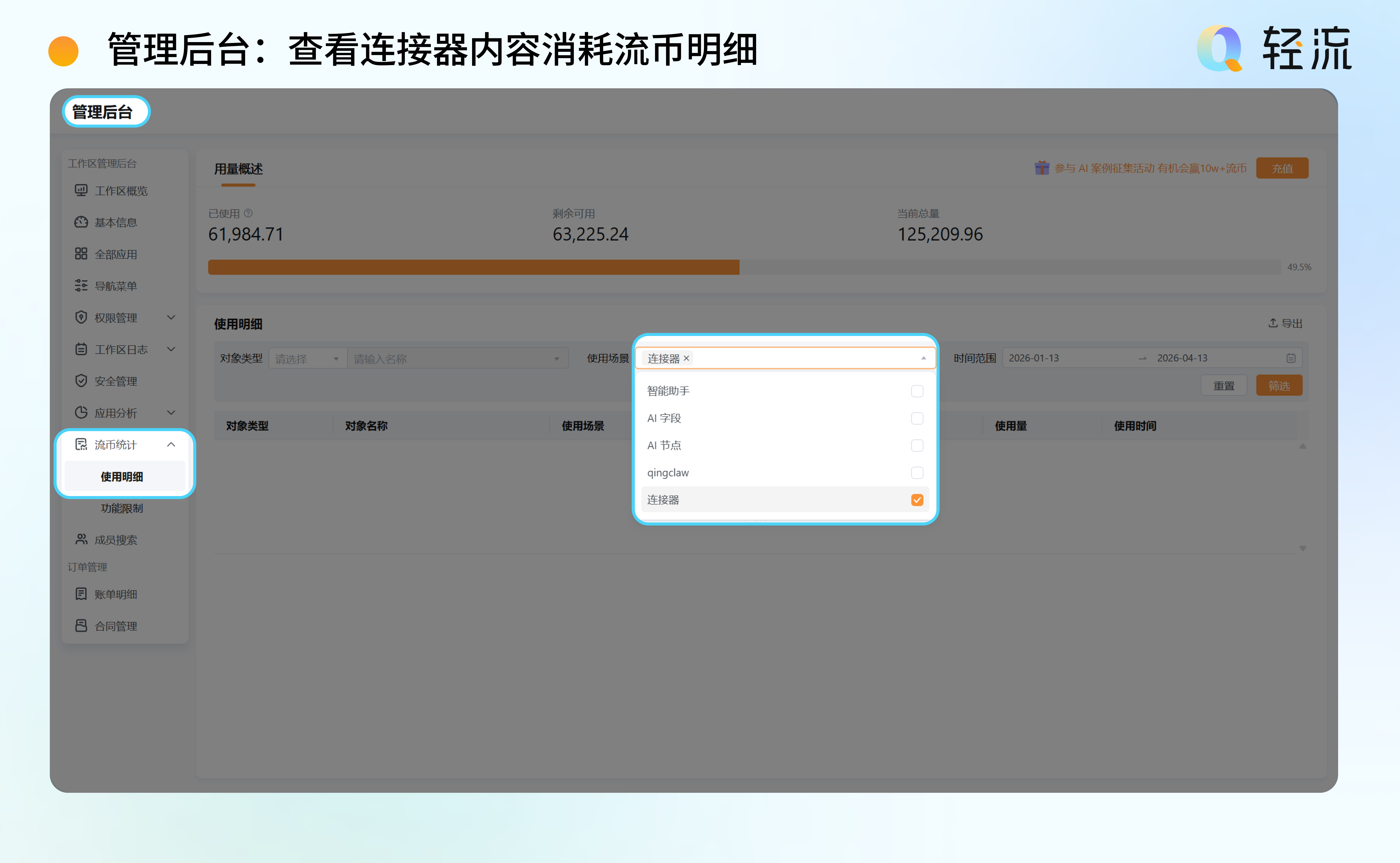Remove the 连接器 tag with its x
1400x863 pixels.
coord(686,358)
